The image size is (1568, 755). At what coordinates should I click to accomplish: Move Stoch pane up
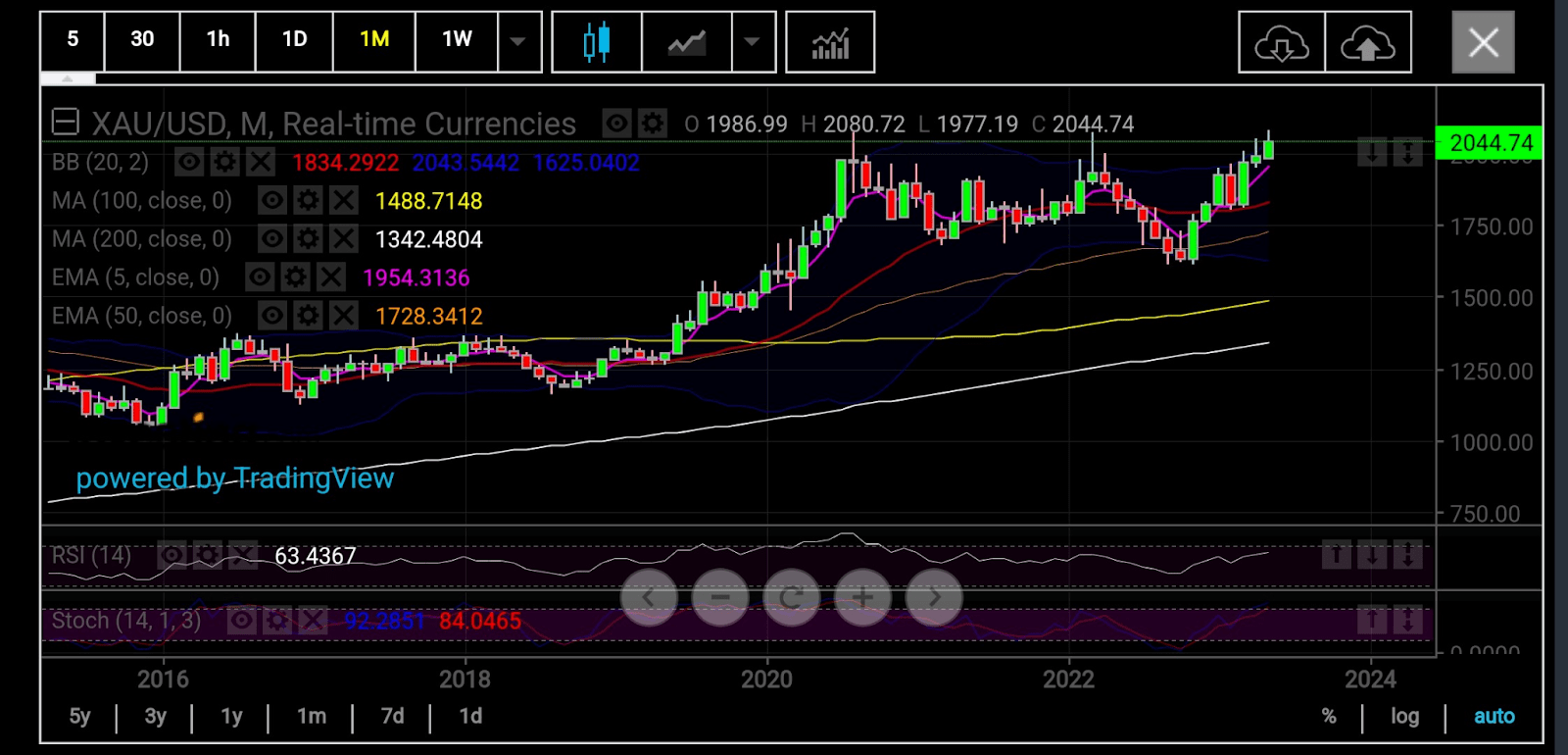[x=1372, y=620]
